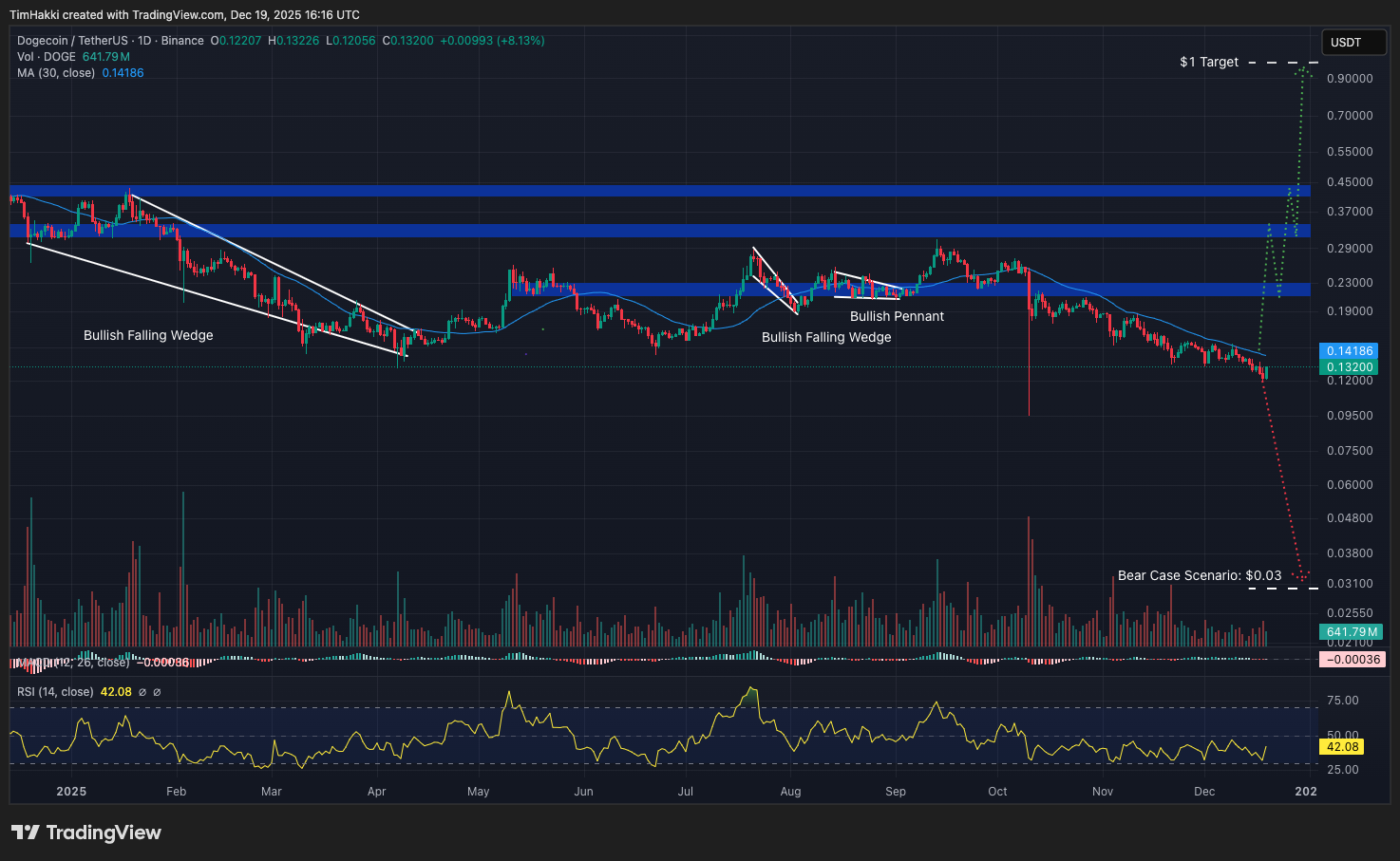Toggle the RSI (14, close) indicator legend
The width and height of the screenshot is (1400, 861).
pyautogui.click(x=55, y=692)
